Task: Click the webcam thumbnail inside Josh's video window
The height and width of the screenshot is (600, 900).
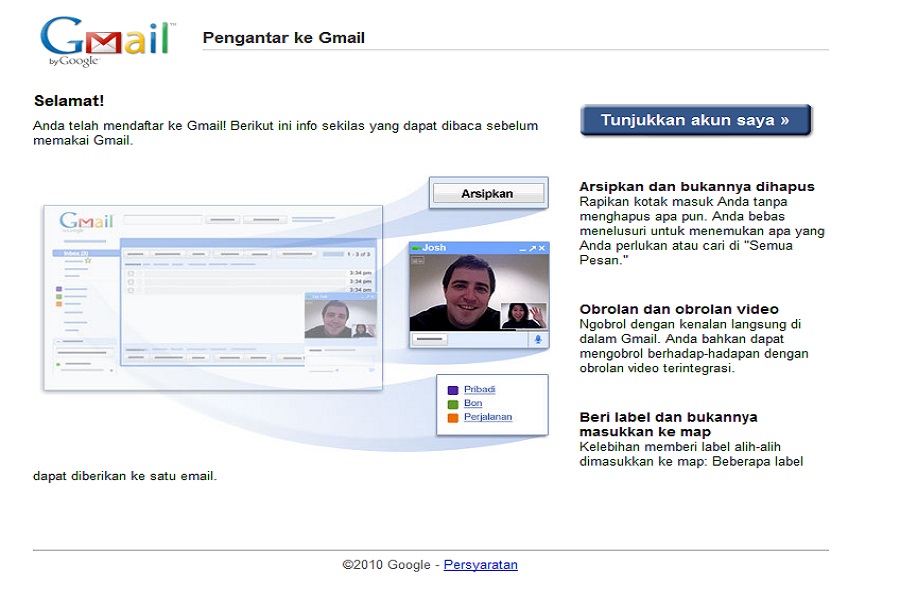Action: tap(524, 315)
